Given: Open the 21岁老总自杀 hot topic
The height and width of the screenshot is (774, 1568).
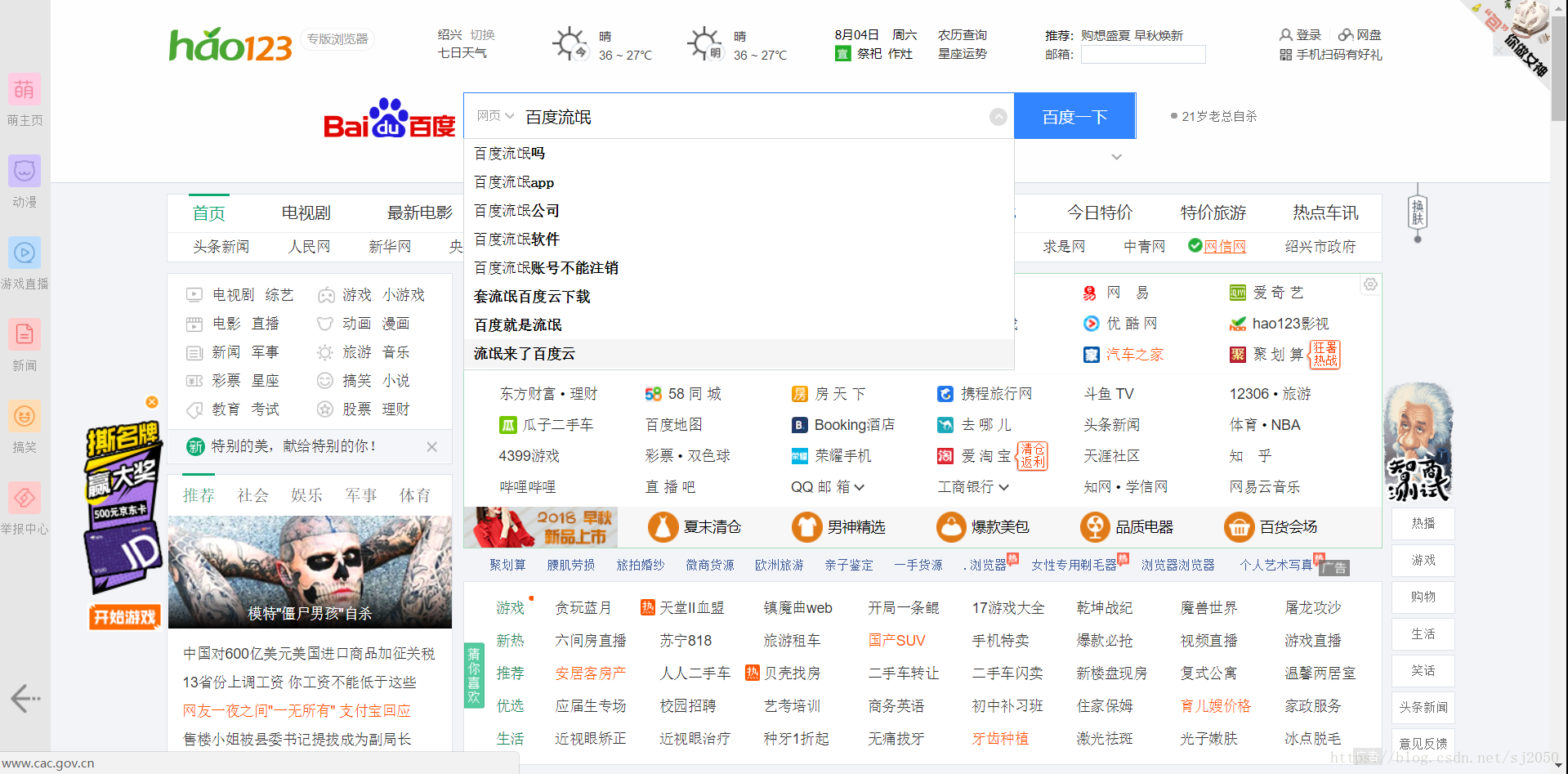Looking at the screenshot, I should point(1219,116).
